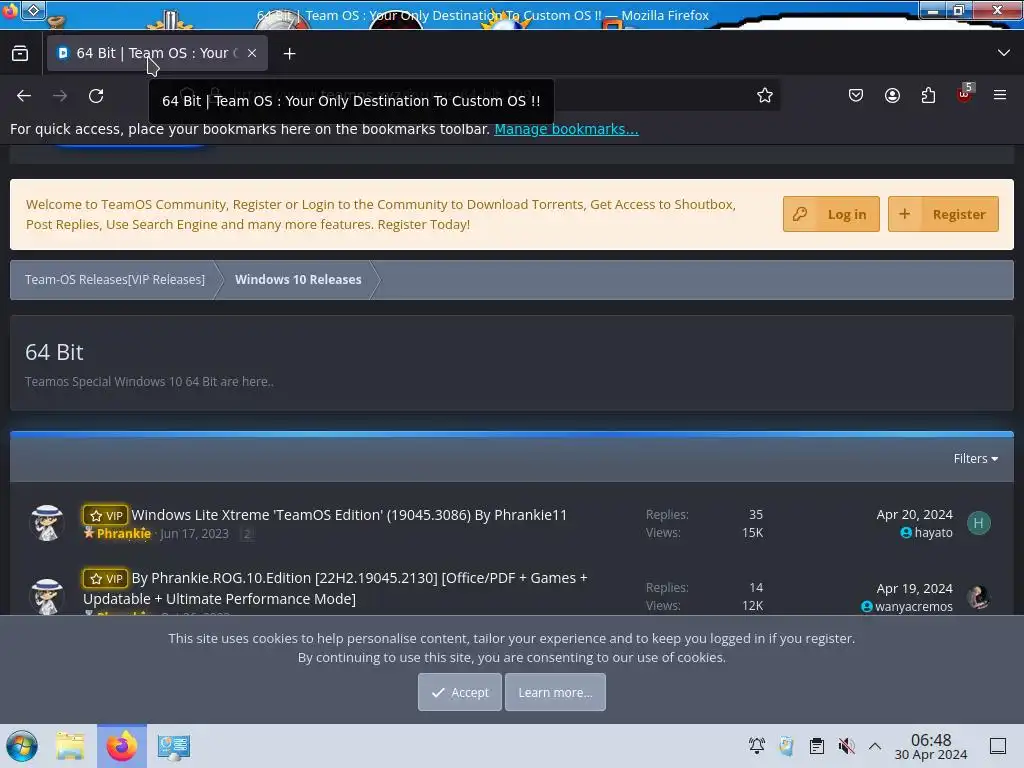Open the system settings taskbar icon
The width and height of the screenshot is (1024, 768).
click(174, 746)
